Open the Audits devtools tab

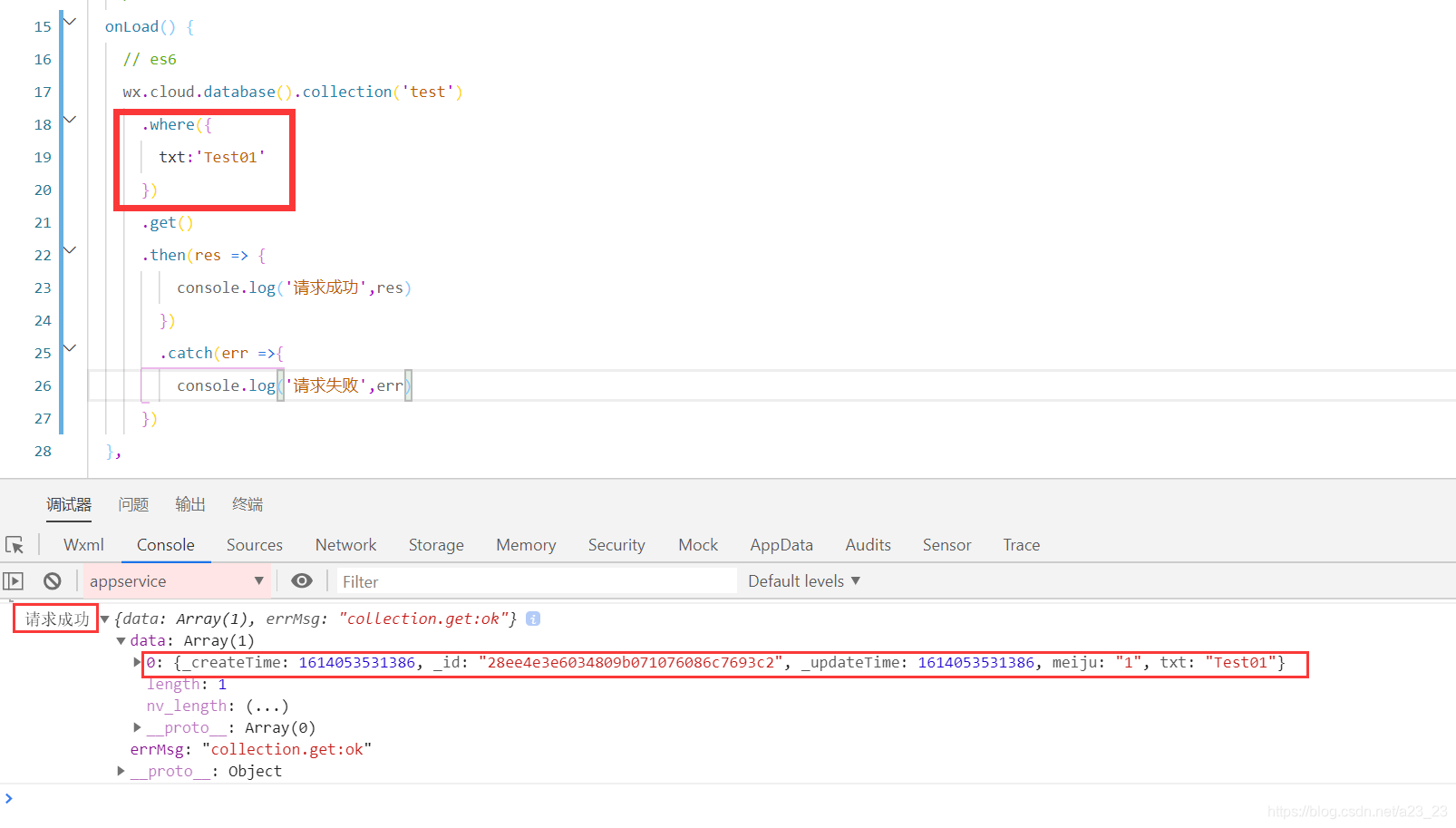(x=869, y=545)
